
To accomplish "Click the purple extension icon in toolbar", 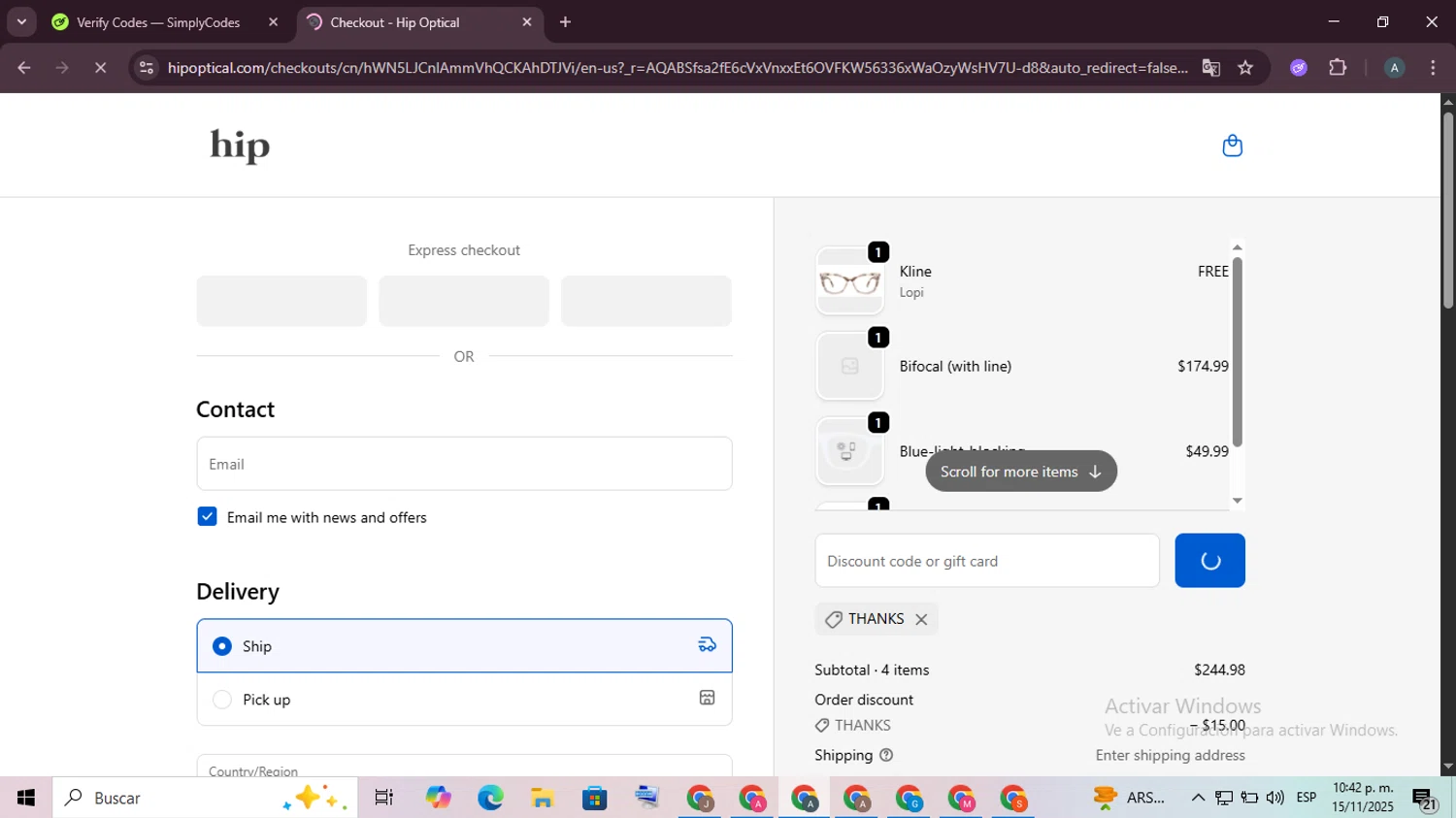I will click(1299, 68).
